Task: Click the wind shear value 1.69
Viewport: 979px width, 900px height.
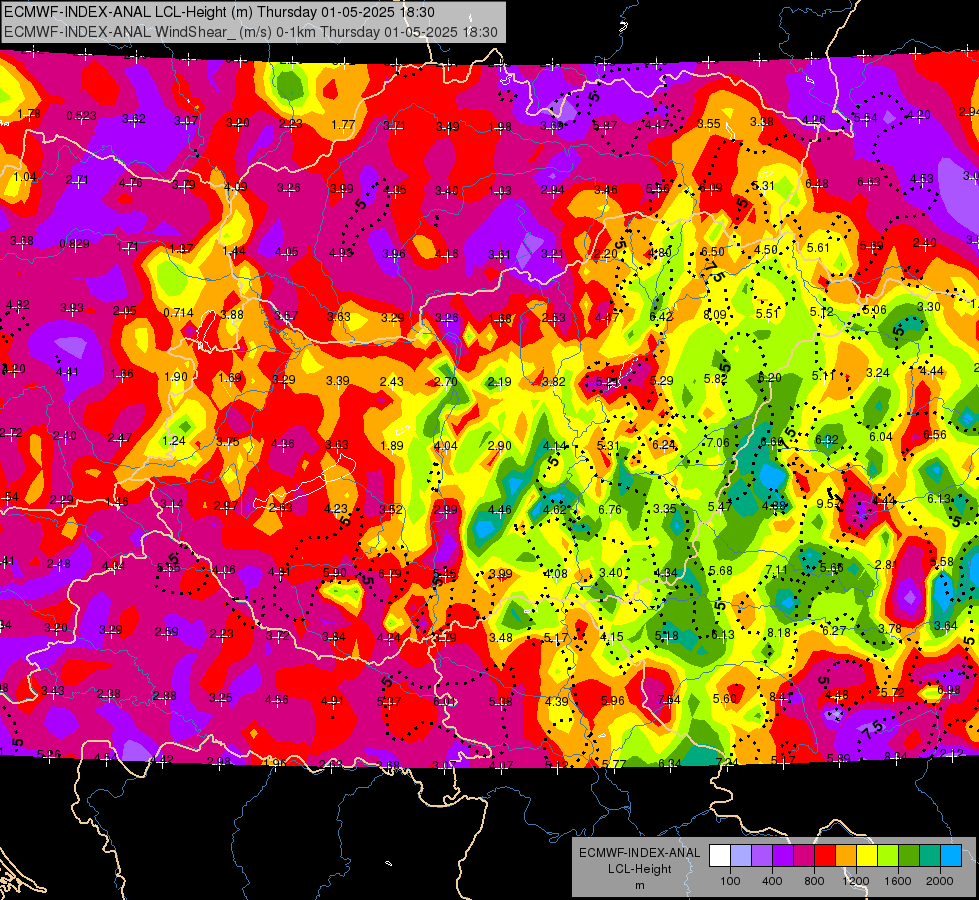Action: (x=230, y=377)
